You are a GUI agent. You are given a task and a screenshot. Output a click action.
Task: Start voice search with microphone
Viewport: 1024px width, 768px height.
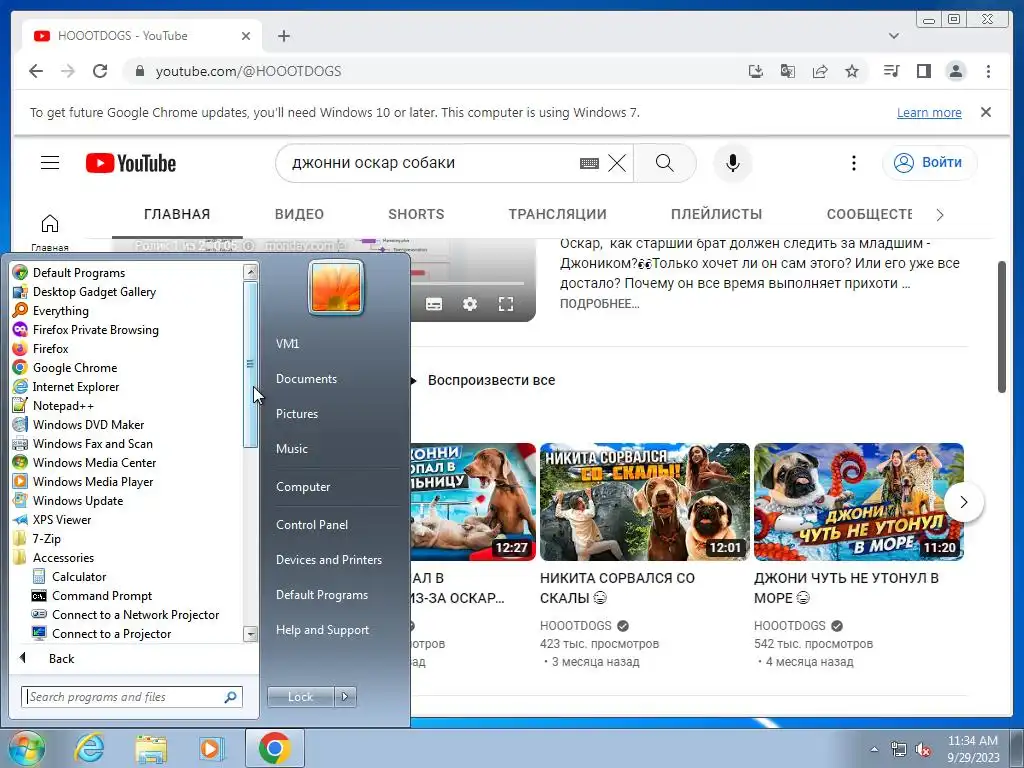(x=733, y=163)
